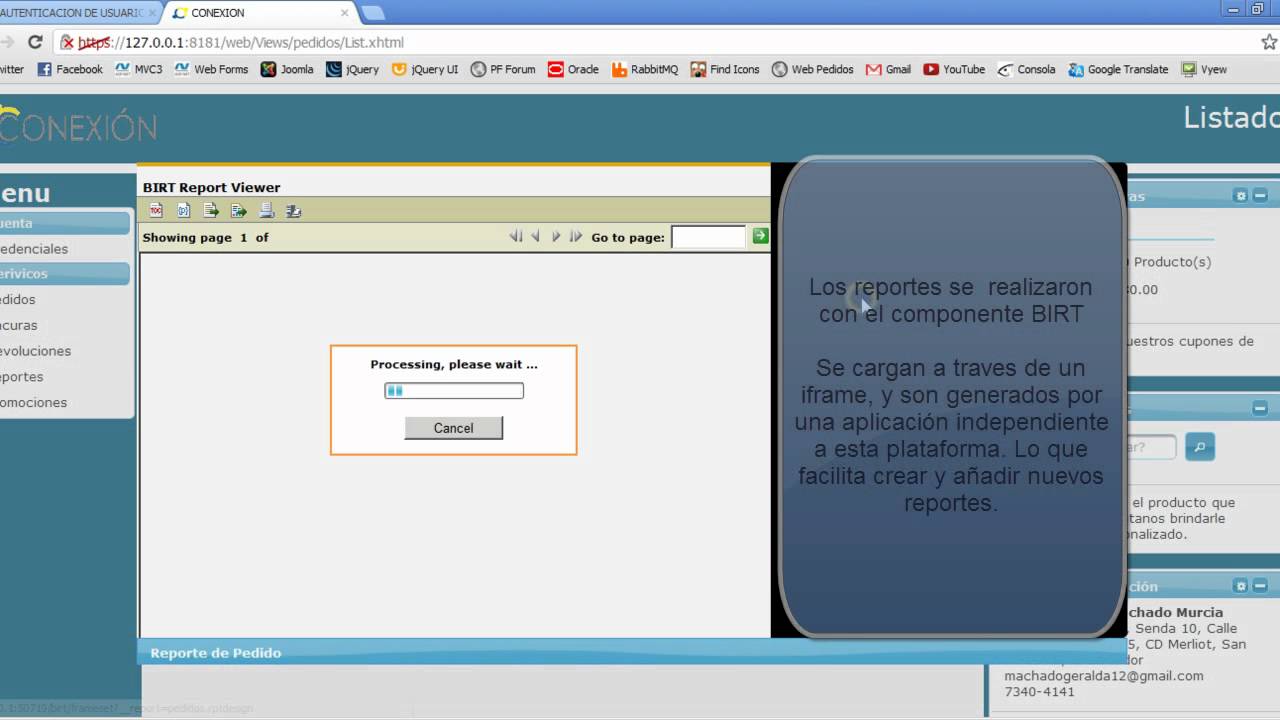The height and width of the screenshot is (720, 1280).
Task: Open Oracle bookmark
Action: [x=573, y=69]
